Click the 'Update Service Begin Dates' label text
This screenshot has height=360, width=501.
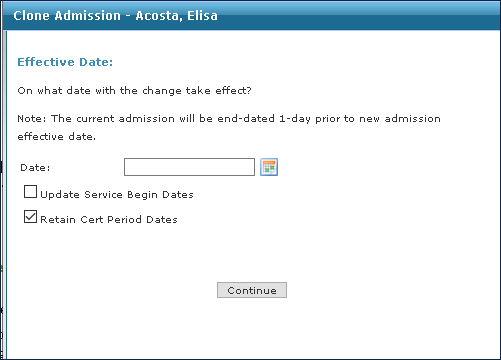tap(117, 194)
